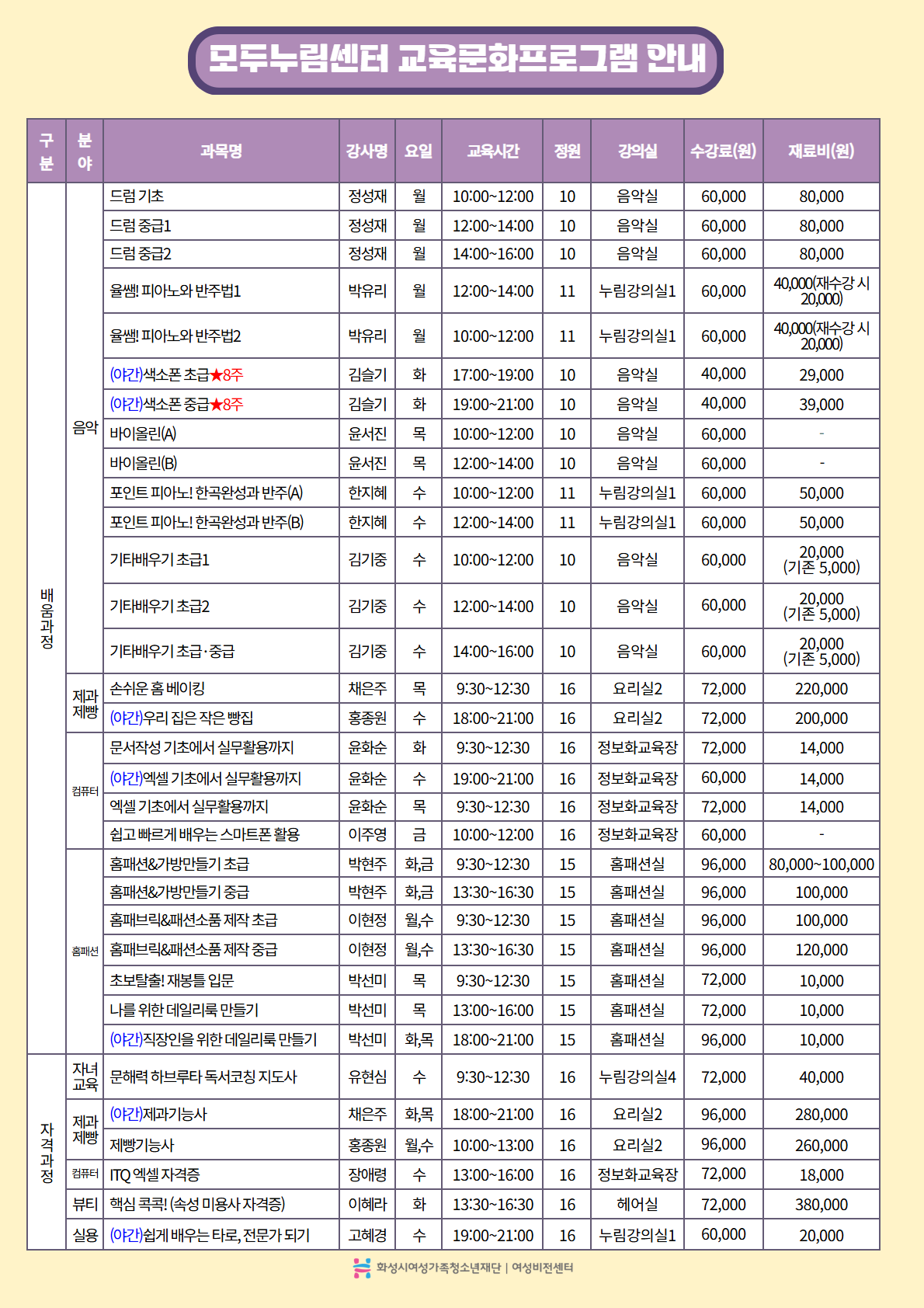Open the 제빵기능사 course entry
The height and width of the screenshot is (1308, 924).
click(x=142, y=1145)
